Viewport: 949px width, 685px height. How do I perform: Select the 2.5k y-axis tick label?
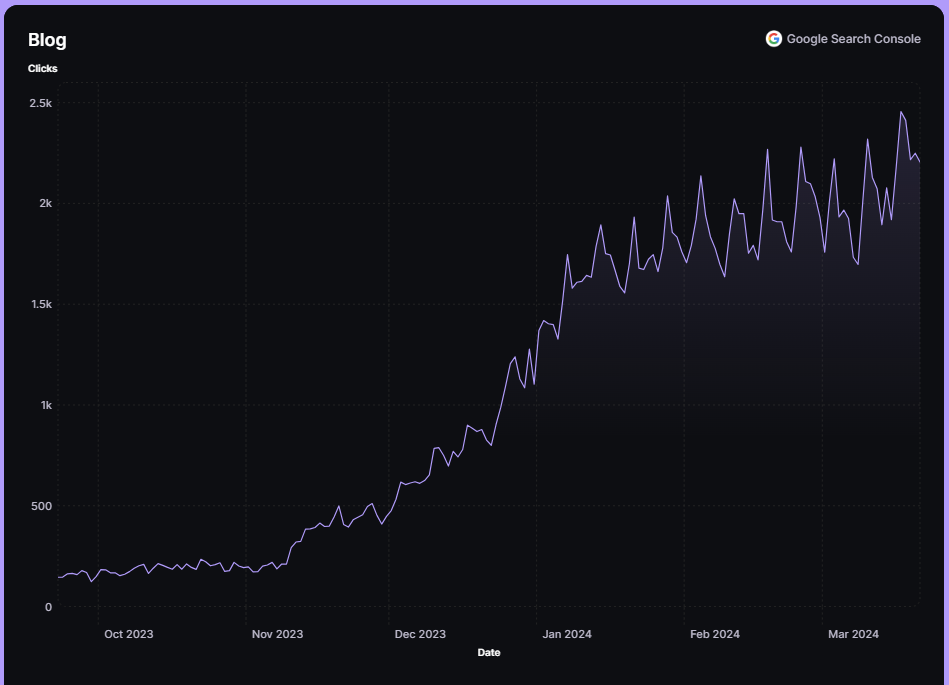pos(41,103)
